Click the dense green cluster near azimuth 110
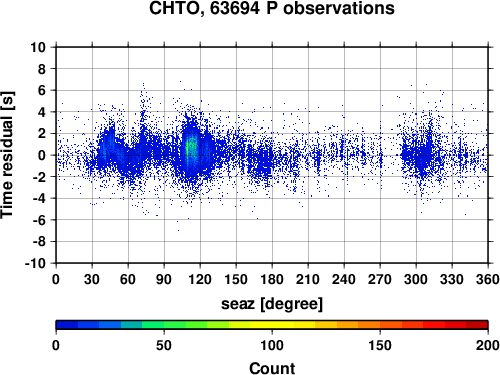Screen dimensions: 500x375 pos(191,148)
